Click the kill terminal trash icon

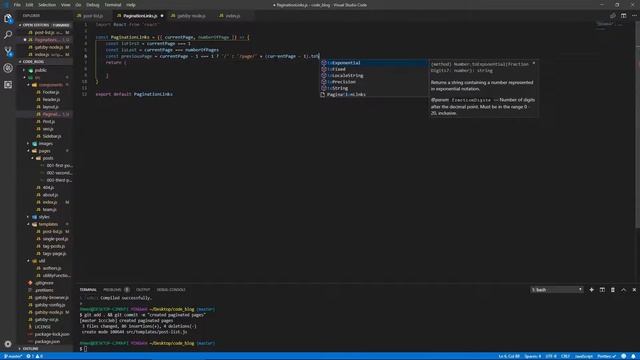613,290
